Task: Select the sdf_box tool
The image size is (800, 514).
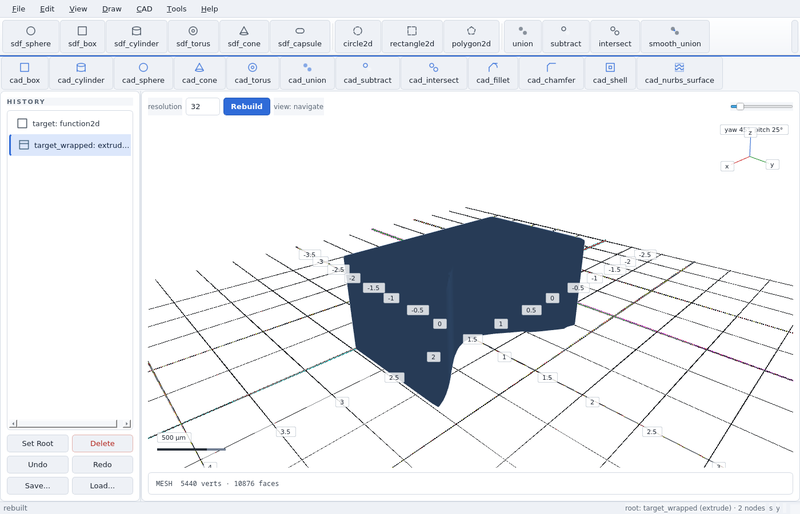Action: point(82,37)
